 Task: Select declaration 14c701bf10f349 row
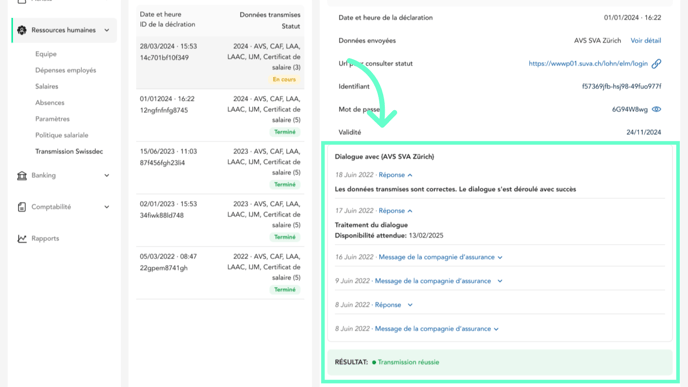point(220,63)
